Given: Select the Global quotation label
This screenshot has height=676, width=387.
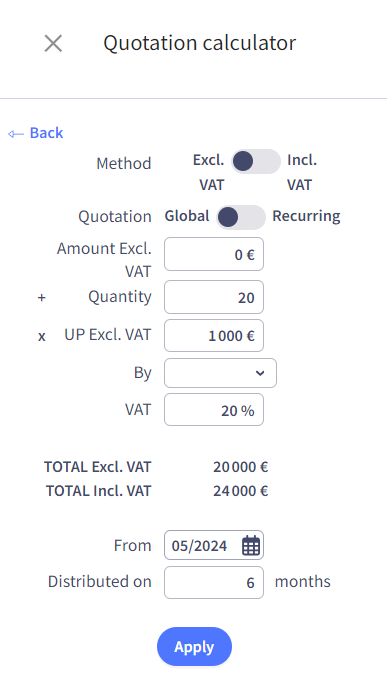Looking at the screenshot, I should click(x=187, y=216).
